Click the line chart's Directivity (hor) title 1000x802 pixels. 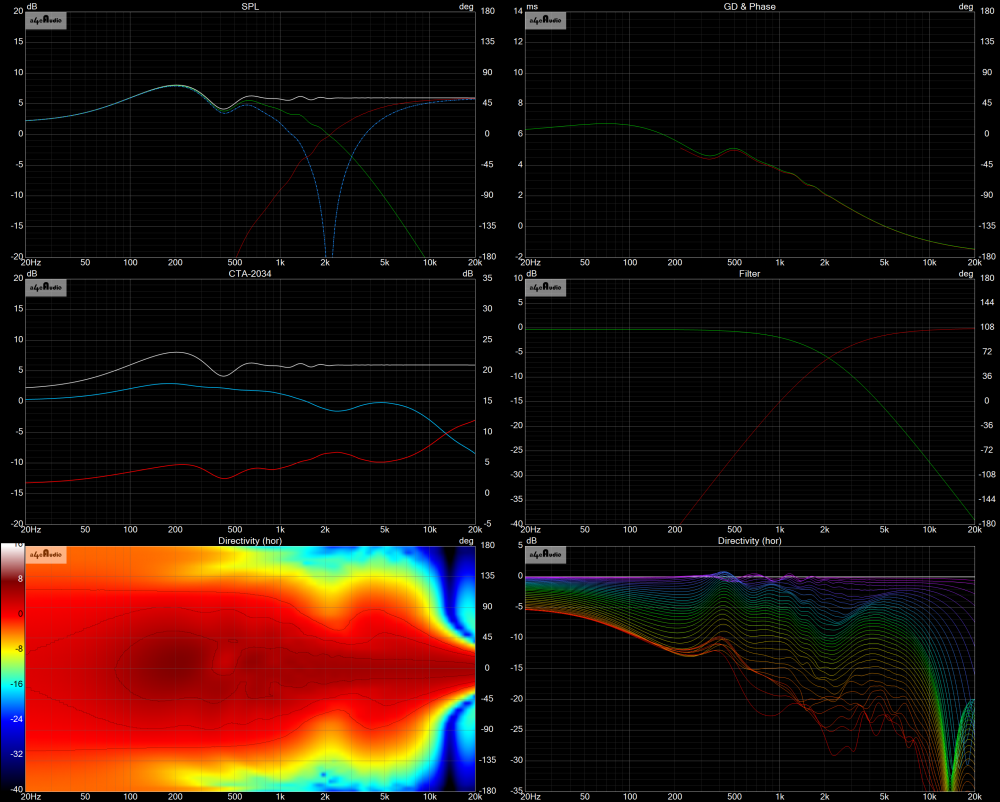pyautogui.click(x=749, y=540)
